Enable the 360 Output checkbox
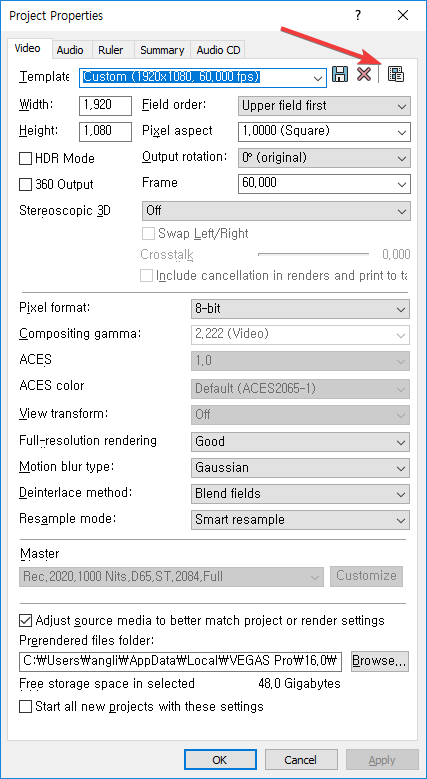 coord(25,185)
